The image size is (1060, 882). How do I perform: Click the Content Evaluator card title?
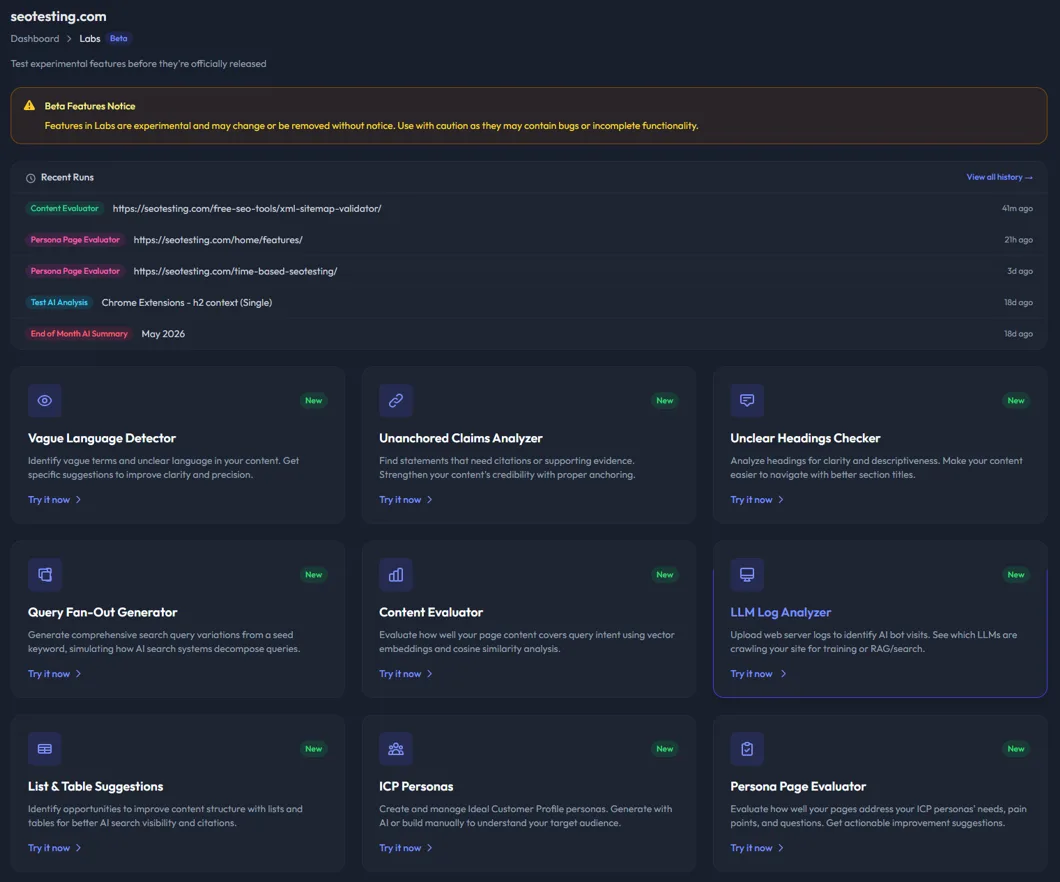[x=431, y=612]
